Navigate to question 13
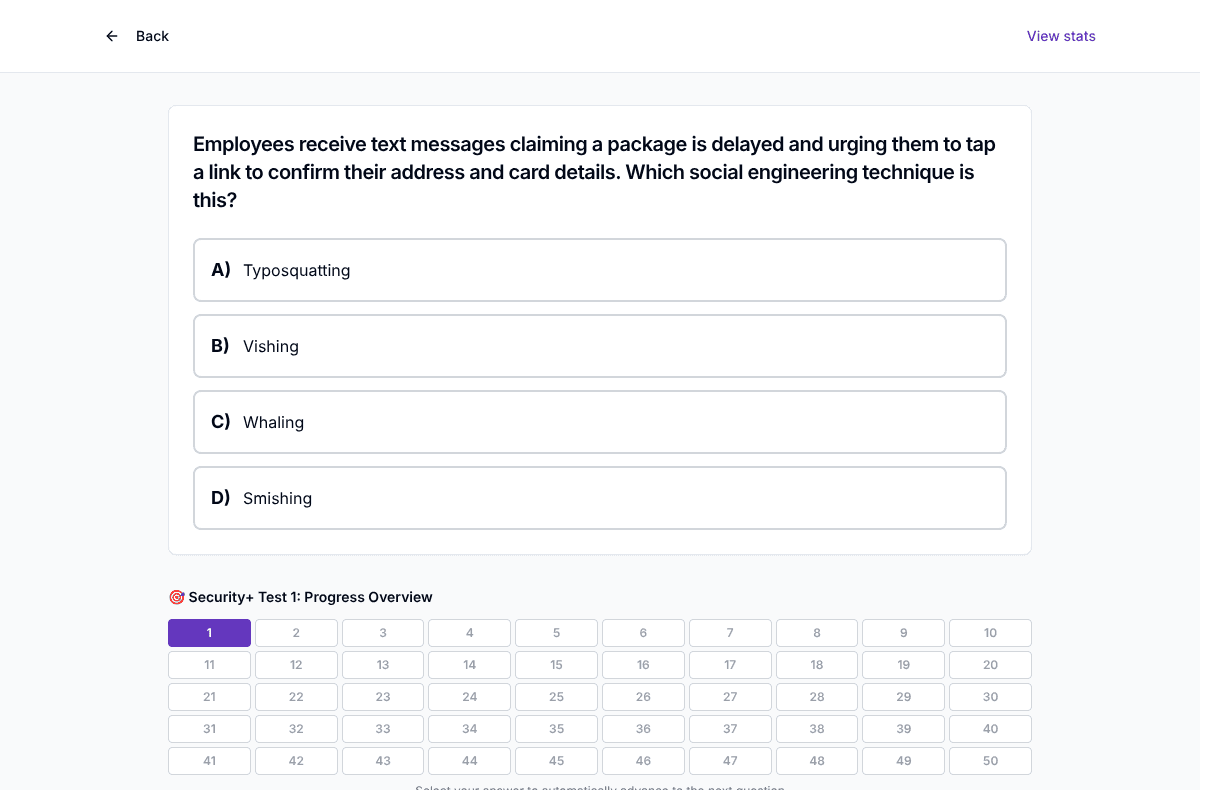This screenshot has height=790, width=1215. [x=383, y=665]
